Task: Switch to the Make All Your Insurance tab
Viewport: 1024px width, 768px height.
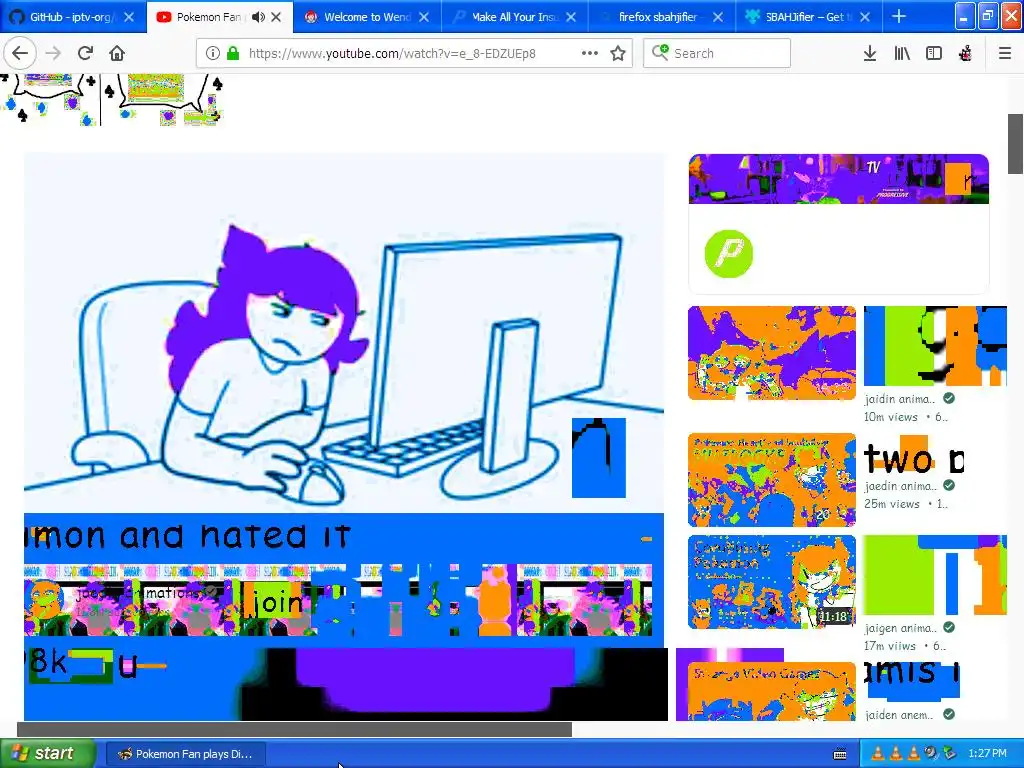Action: (x=515, y=17)
